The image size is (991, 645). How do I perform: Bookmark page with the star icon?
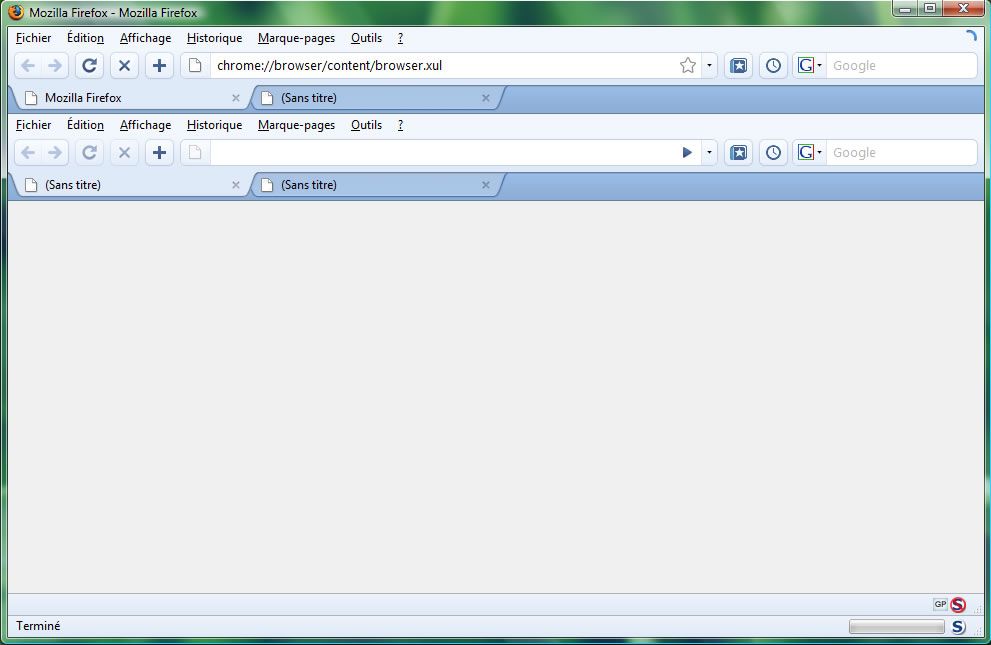point(688,66)
